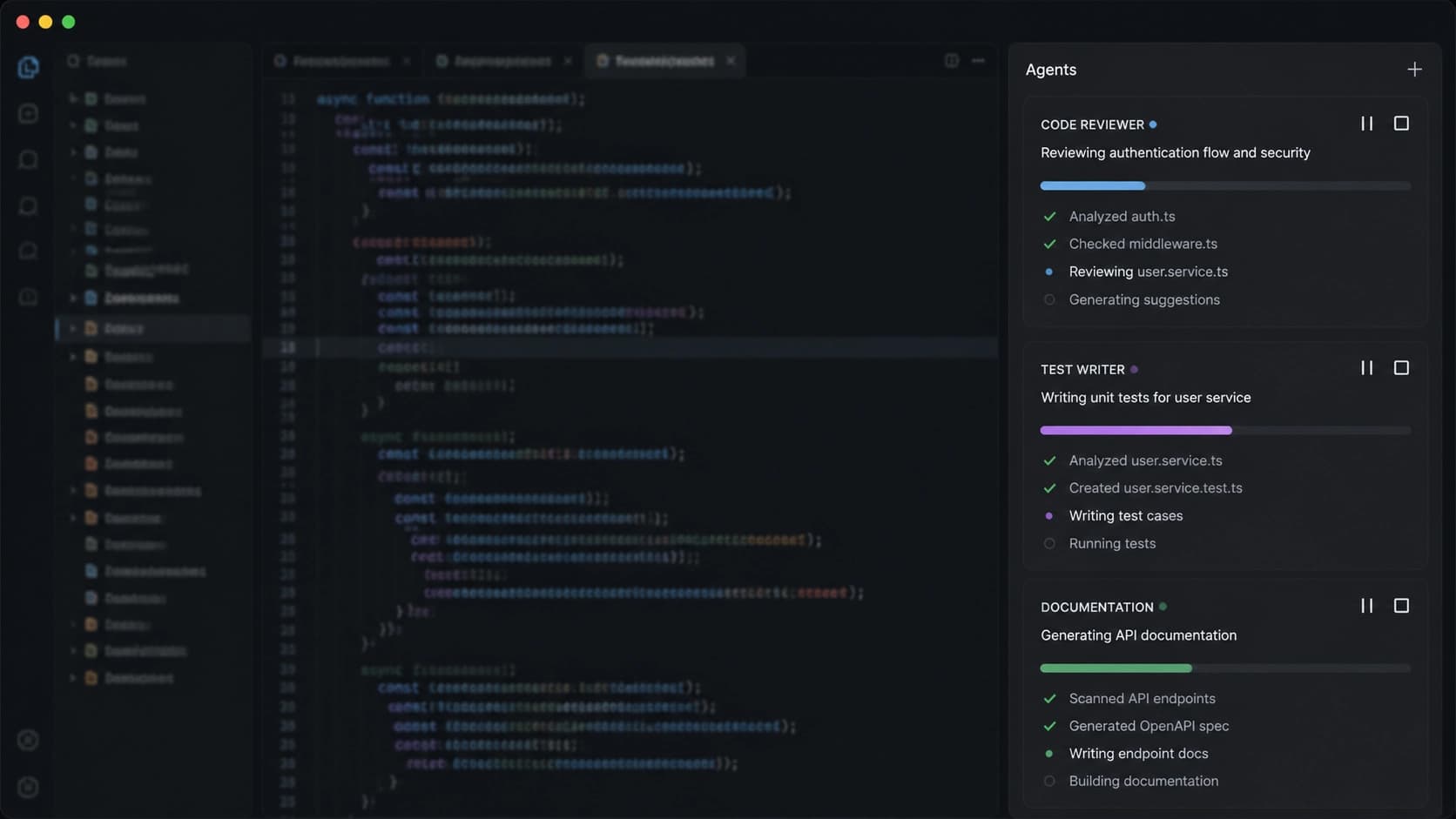Click the checkmark next to Generated OpenAPI spec

(1049, 726)
